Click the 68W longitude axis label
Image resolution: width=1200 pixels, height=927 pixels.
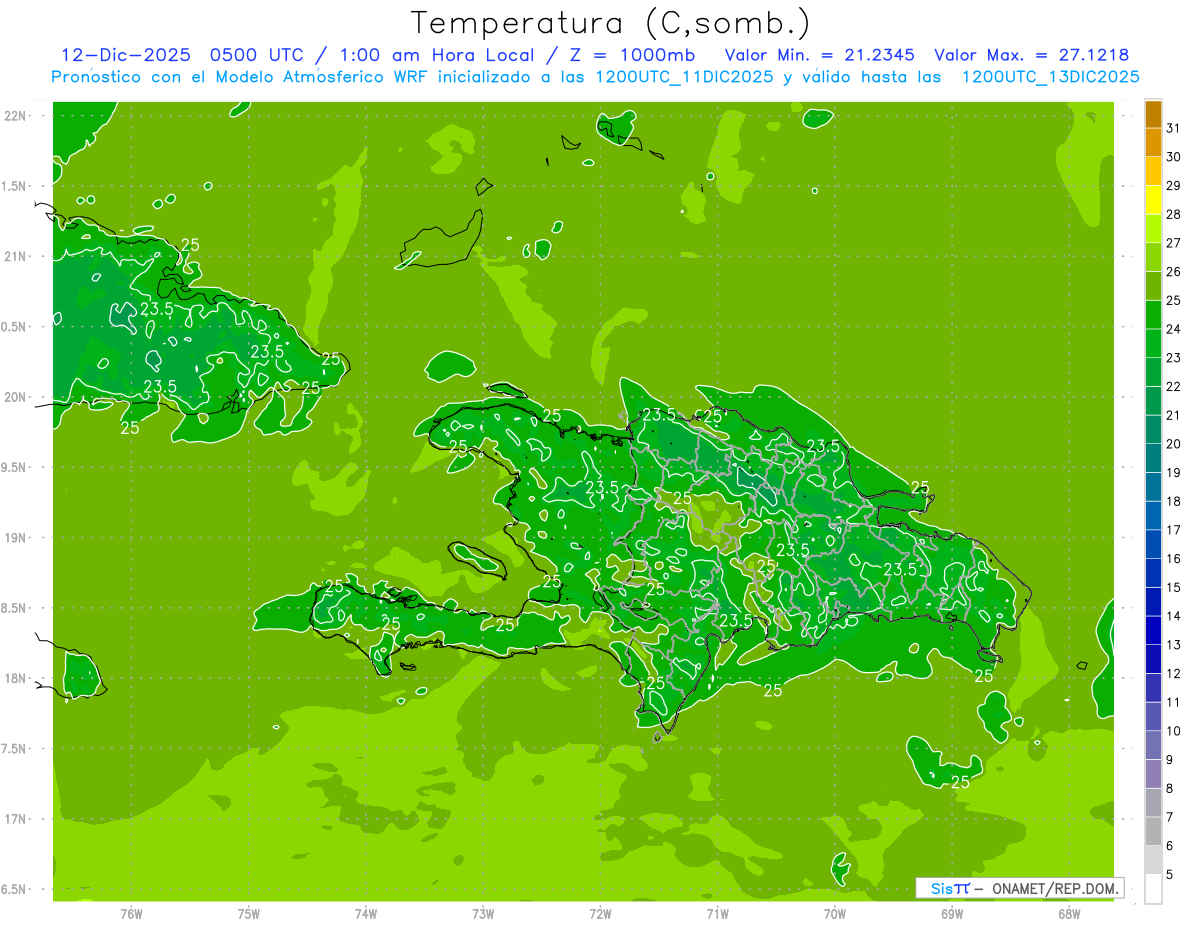tap(1069, 914)
